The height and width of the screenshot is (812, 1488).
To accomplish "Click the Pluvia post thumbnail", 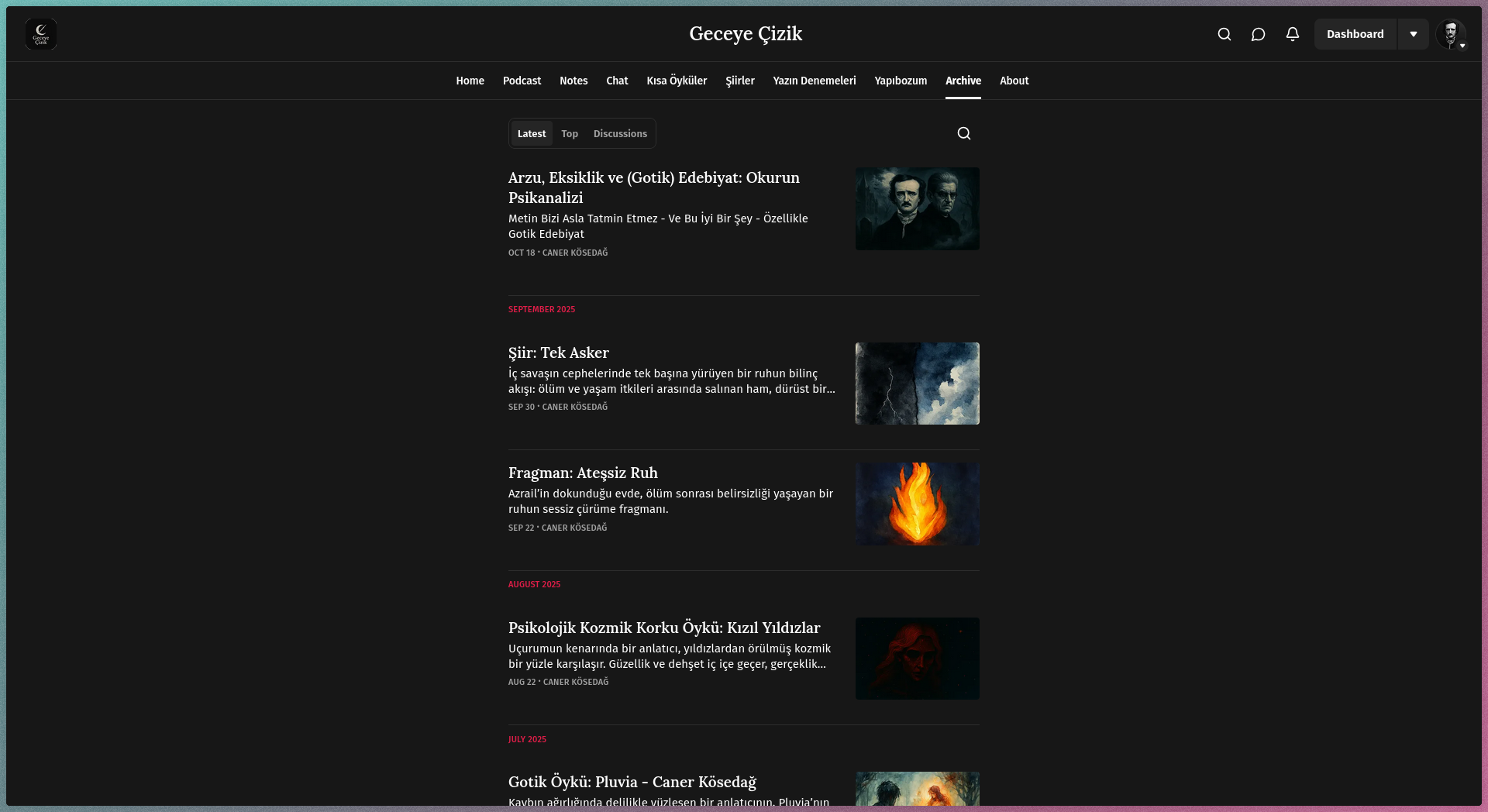I will pyautogui.click(x=918, y=789).
